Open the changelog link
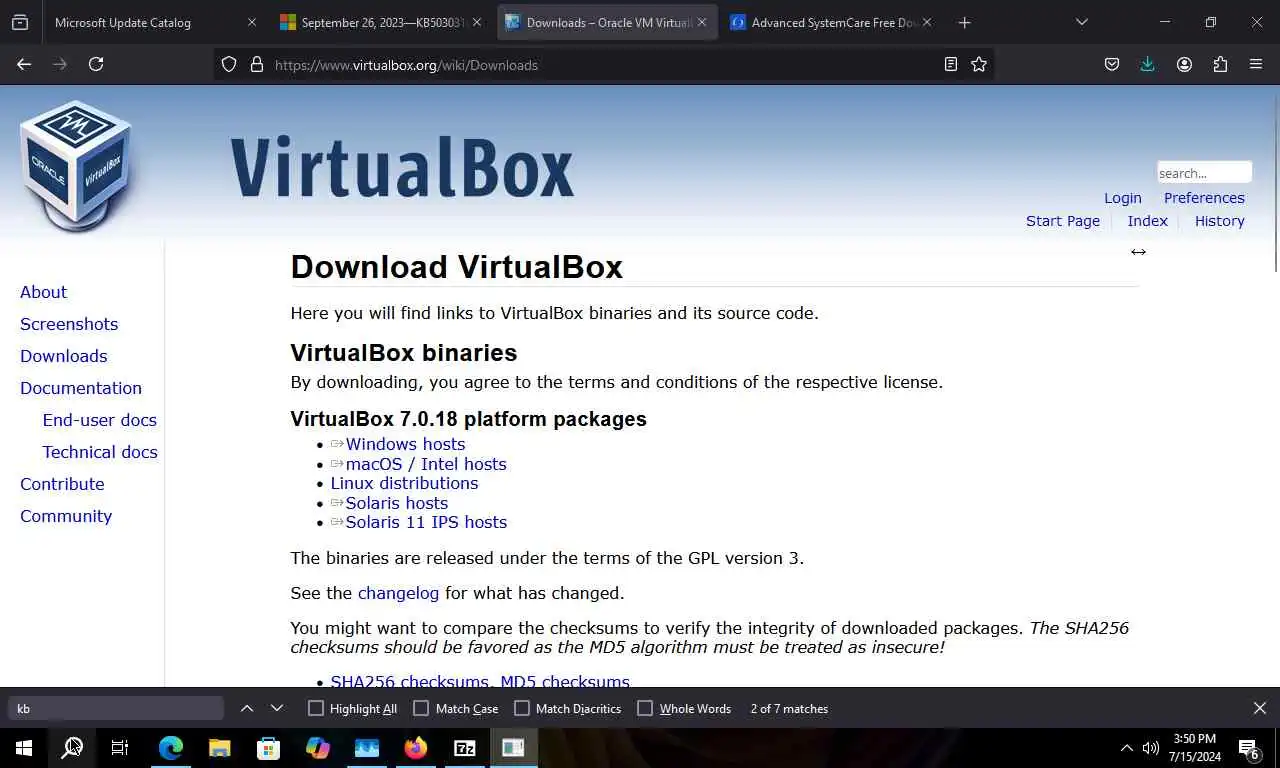 [398, 593]
